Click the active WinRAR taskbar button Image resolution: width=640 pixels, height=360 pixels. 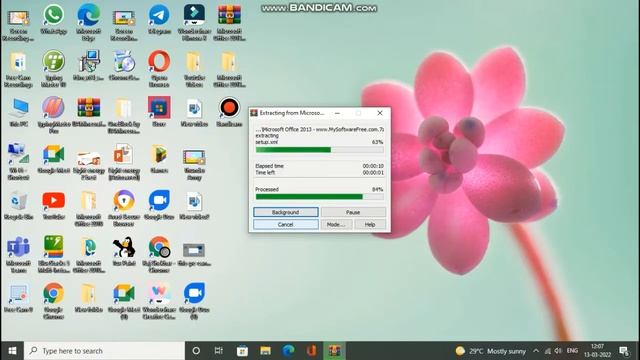(x=334, y=351)
